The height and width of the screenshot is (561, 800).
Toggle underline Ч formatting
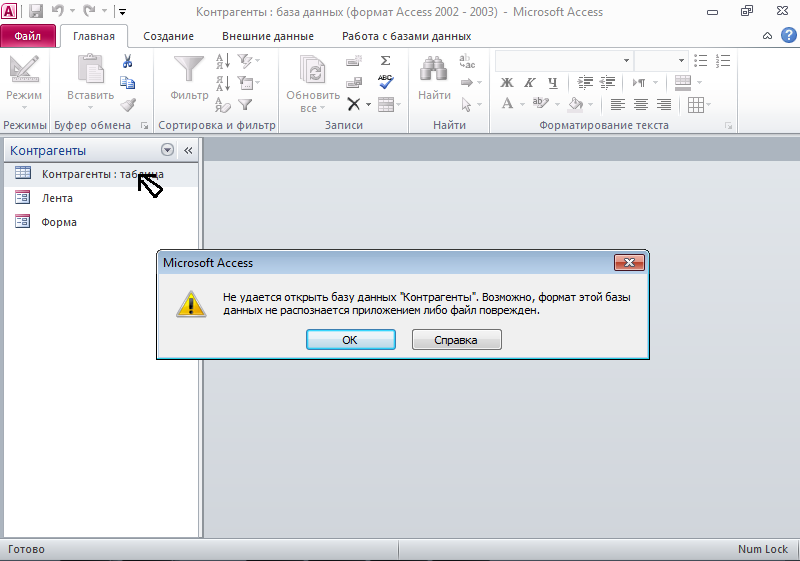coord(553,83)
